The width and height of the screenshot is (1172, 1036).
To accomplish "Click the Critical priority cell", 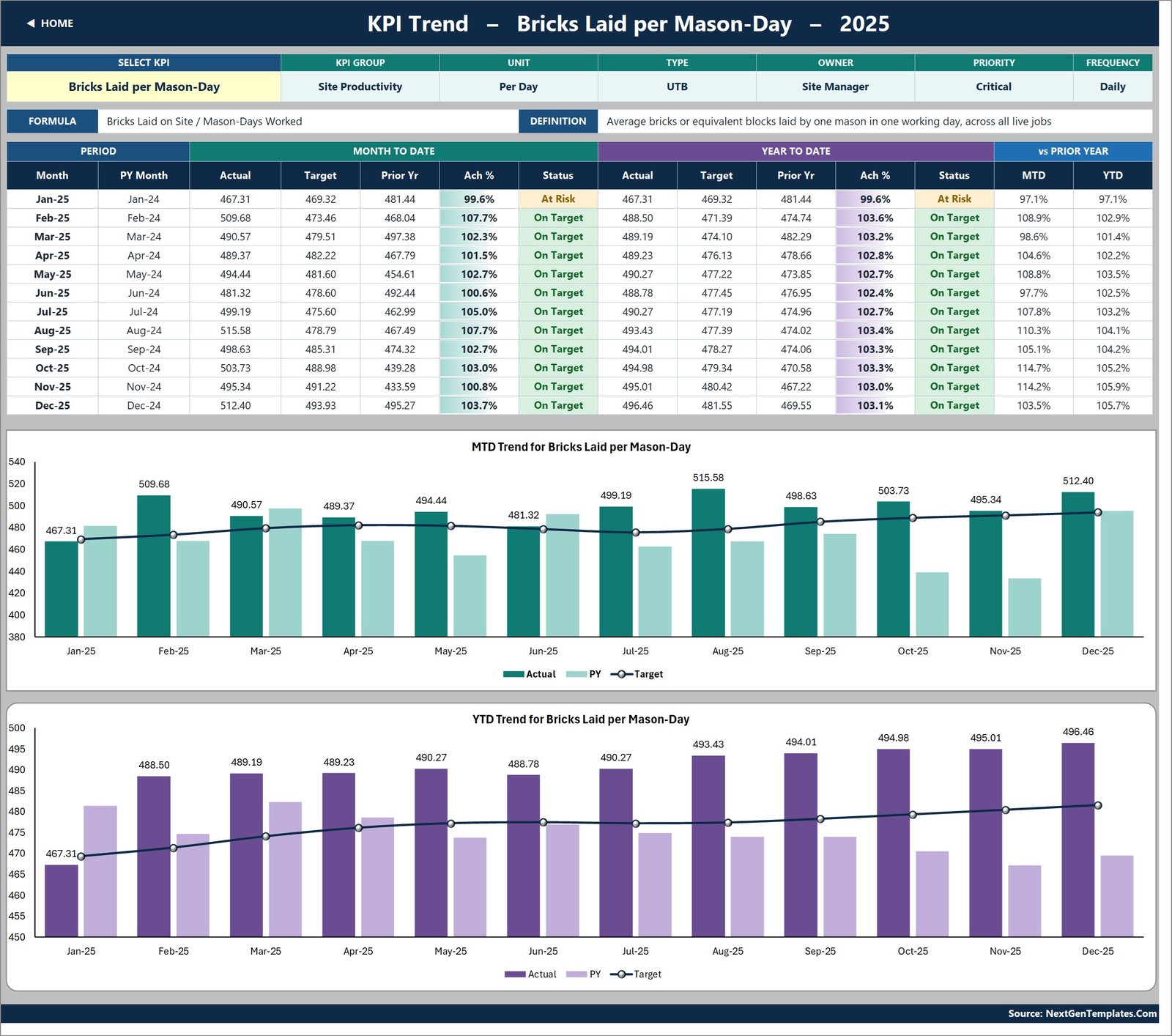I will [x=993, y=86].
